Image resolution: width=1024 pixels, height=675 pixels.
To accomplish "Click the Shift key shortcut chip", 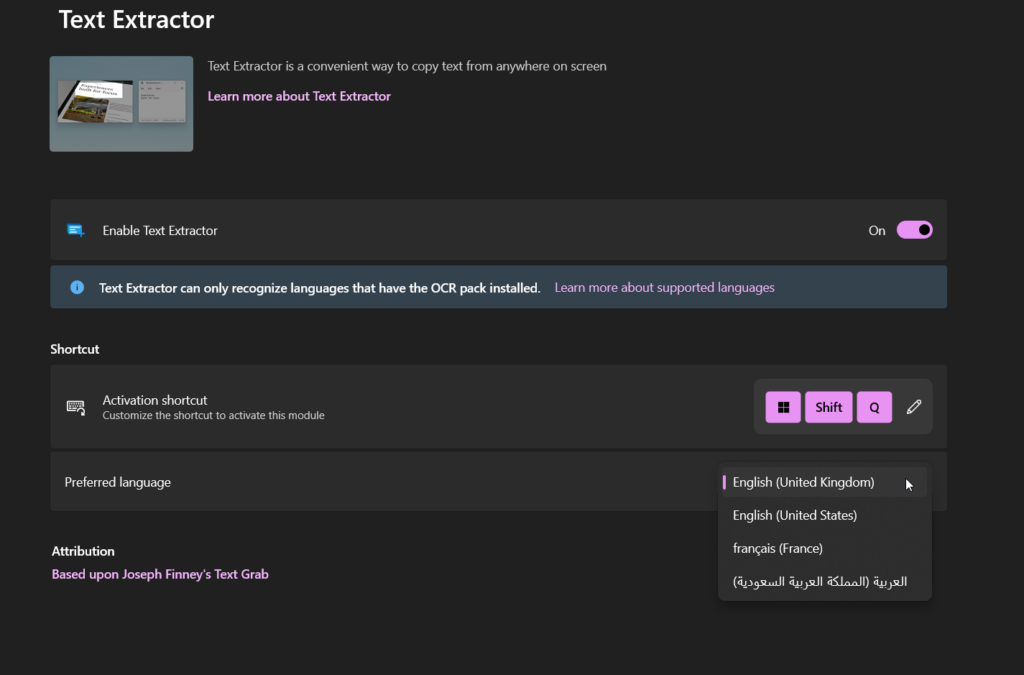I will pos(829,407).
